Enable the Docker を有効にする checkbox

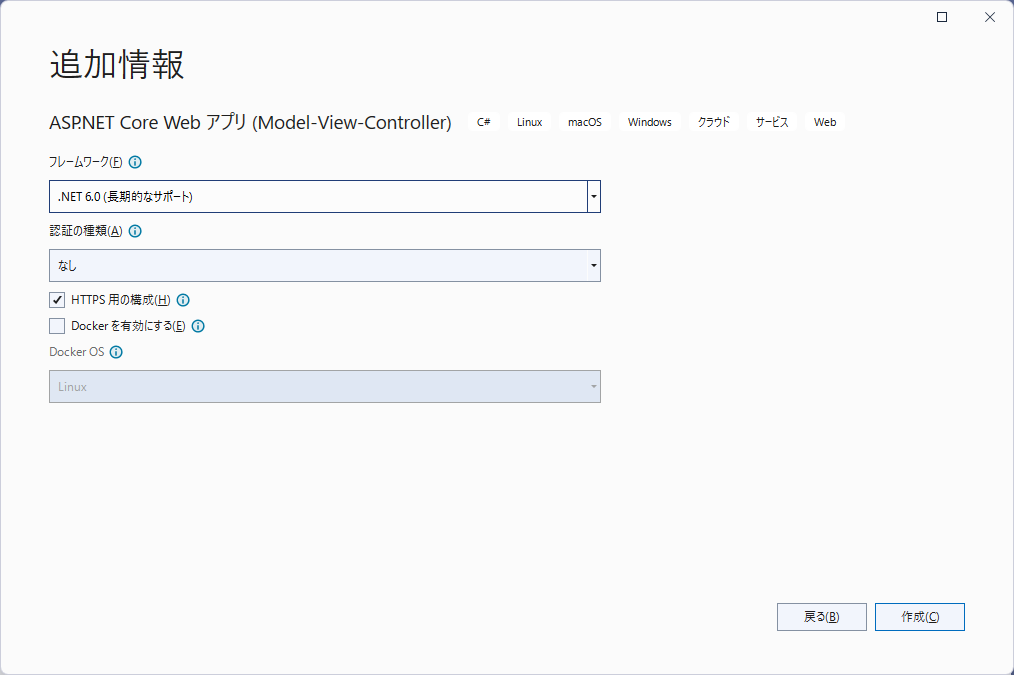[x=57, y=326]
